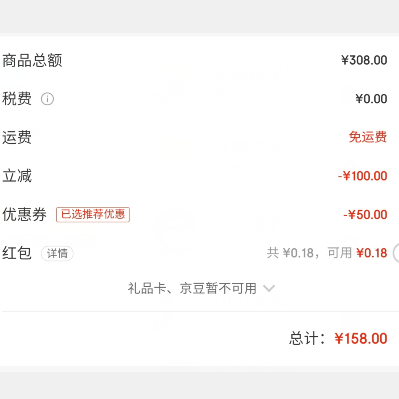Open the 详情 button next to 红包
This screenshot has width=399, height=399.
[x=57, y=254]
